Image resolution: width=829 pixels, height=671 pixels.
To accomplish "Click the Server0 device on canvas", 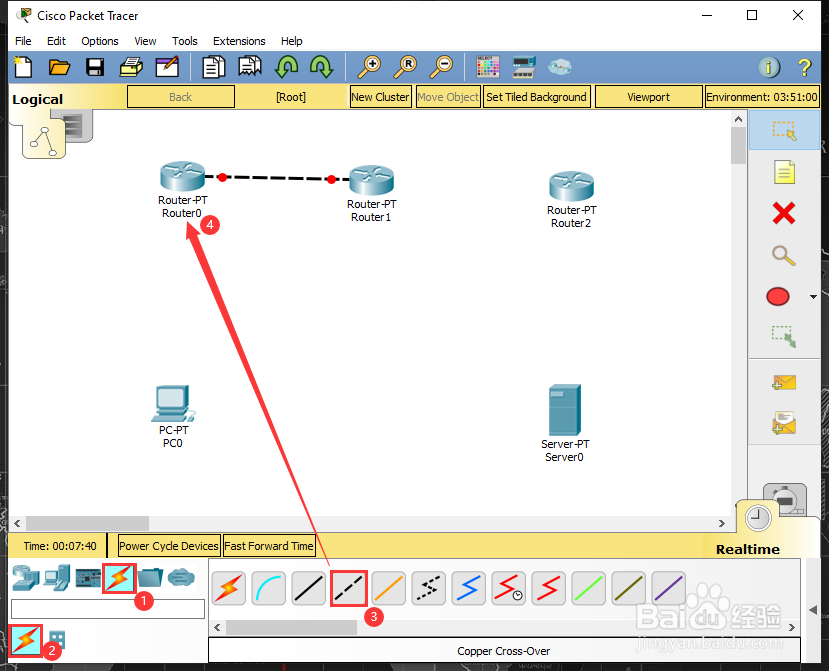I will pos(565,410).
